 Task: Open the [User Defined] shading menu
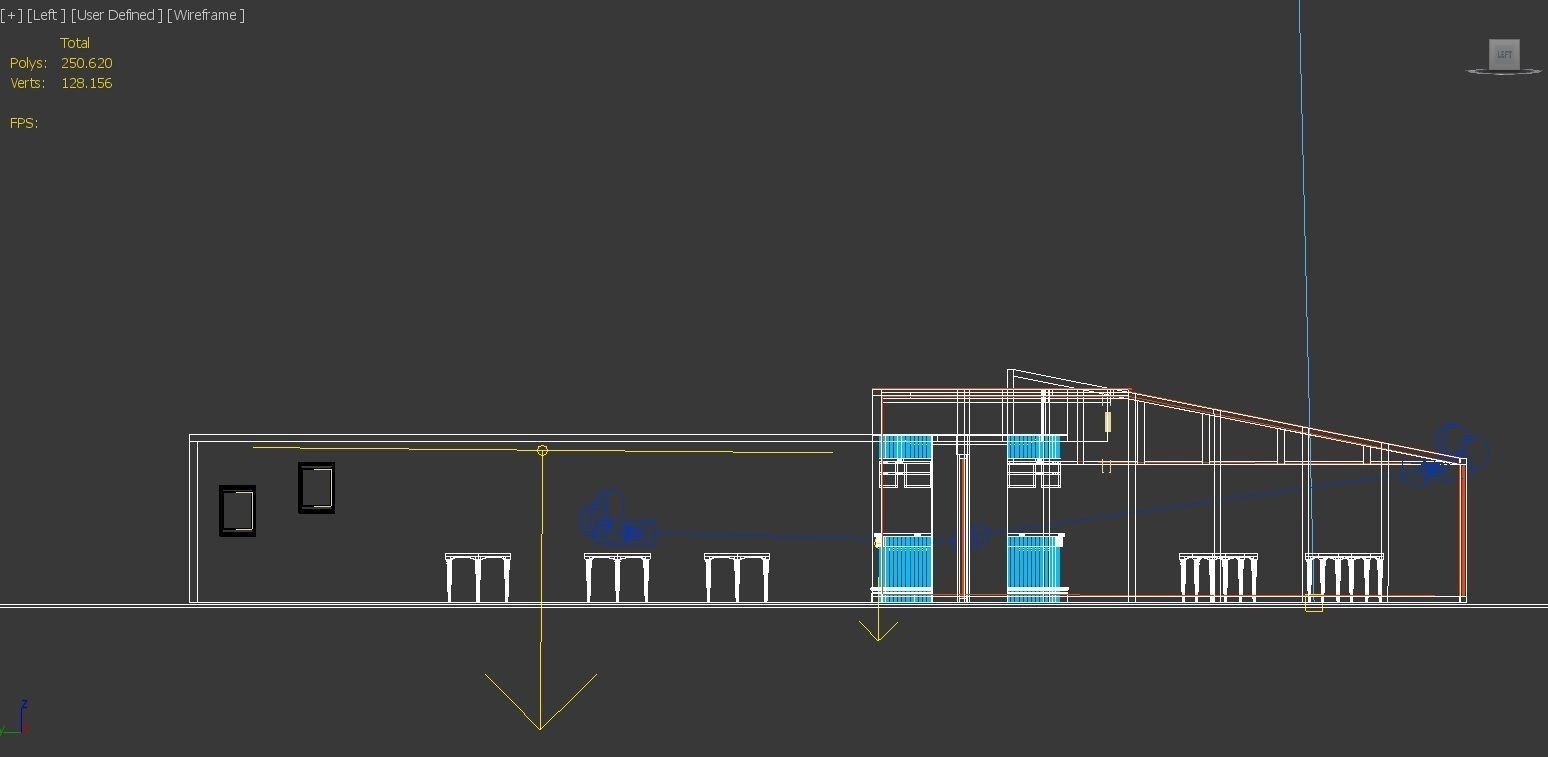coord(116,15)
